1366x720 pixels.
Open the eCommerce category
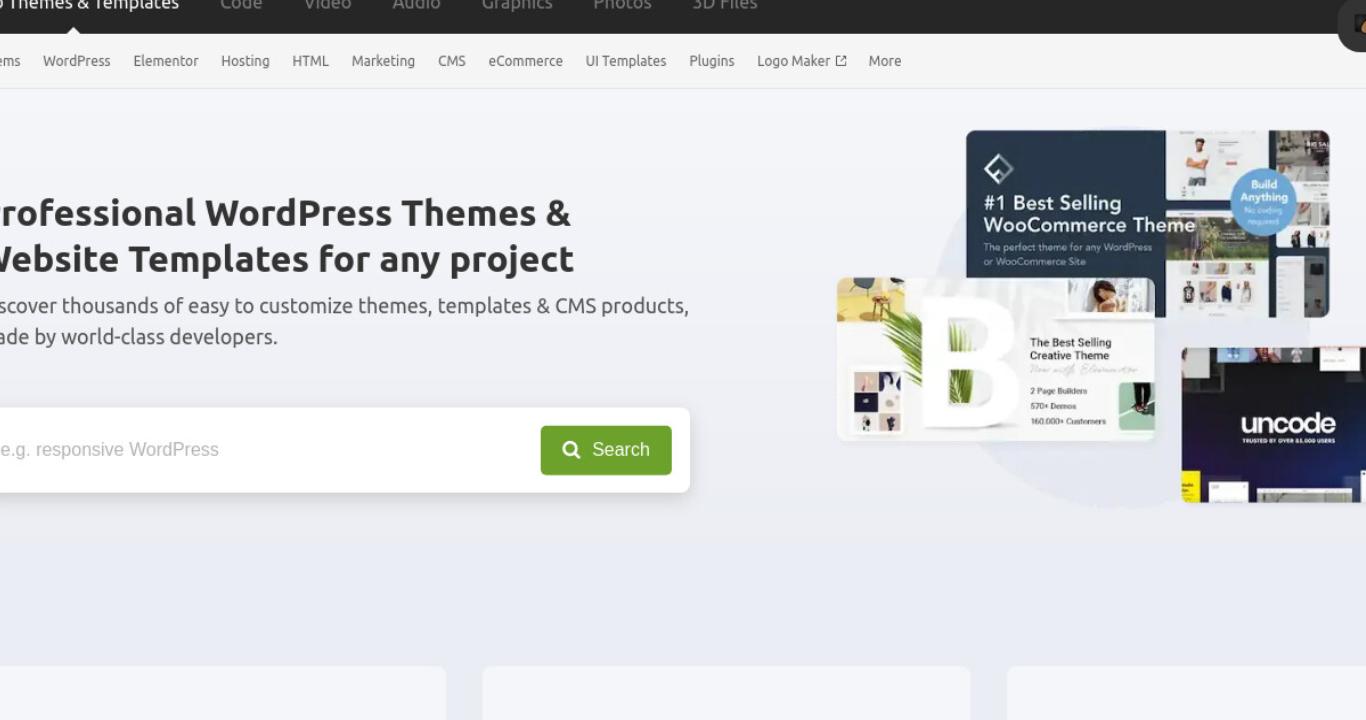(x=525, y=61)
